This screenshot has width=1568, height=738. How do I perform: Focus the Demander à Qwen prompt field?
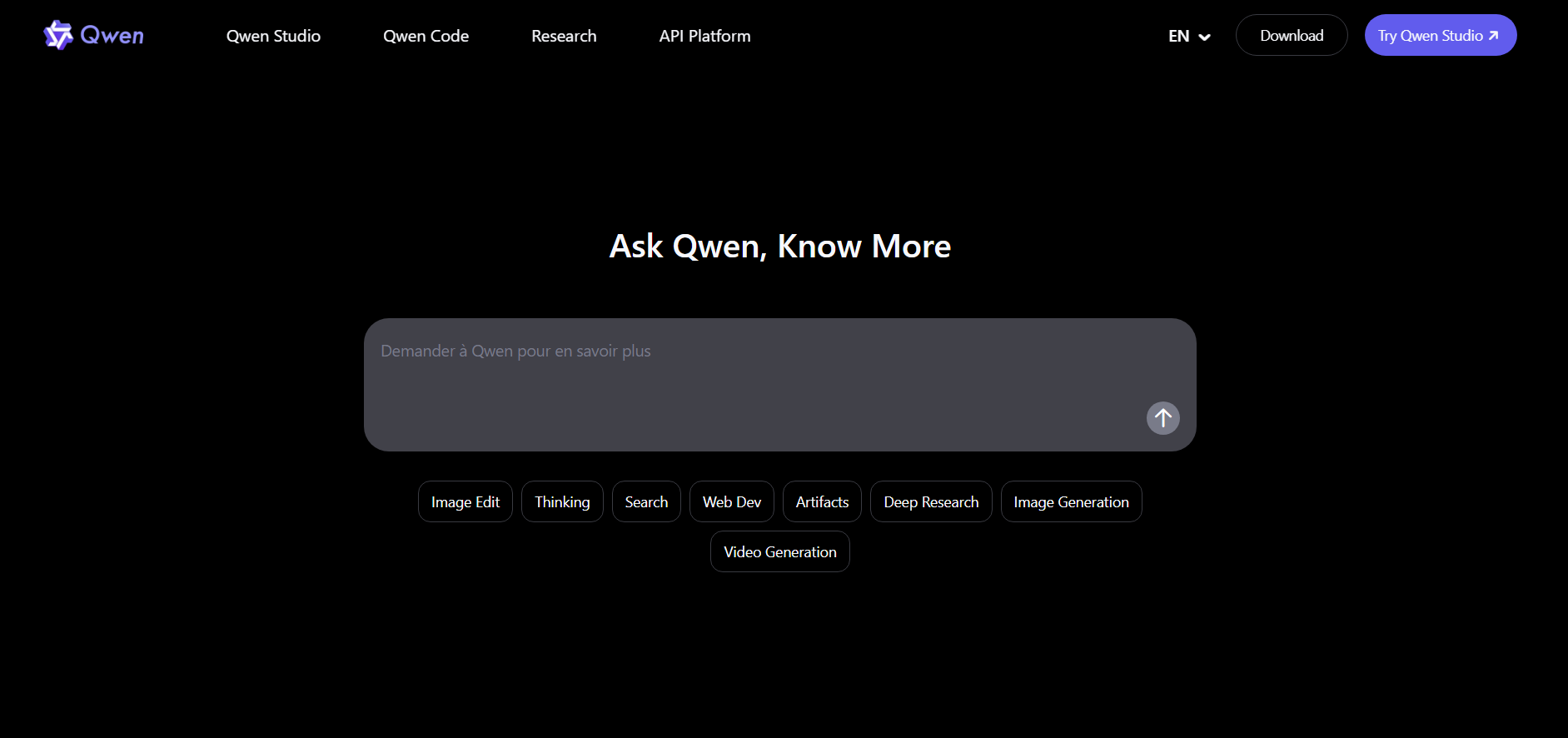tap(779, 385)
